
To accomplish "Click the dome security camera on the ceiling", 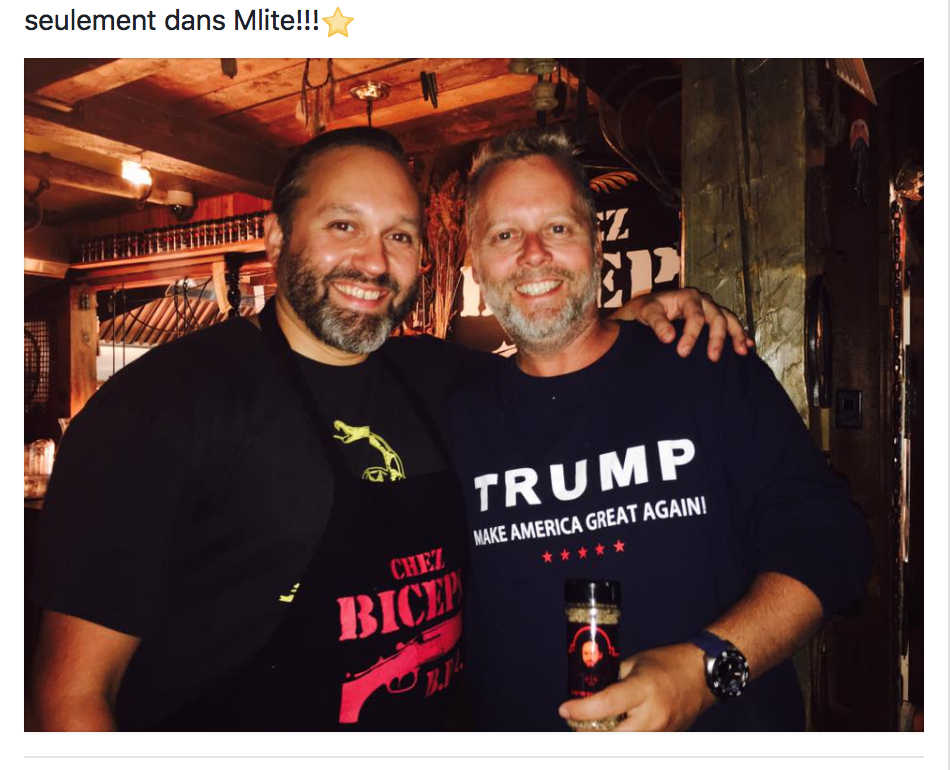I will 179,202.
